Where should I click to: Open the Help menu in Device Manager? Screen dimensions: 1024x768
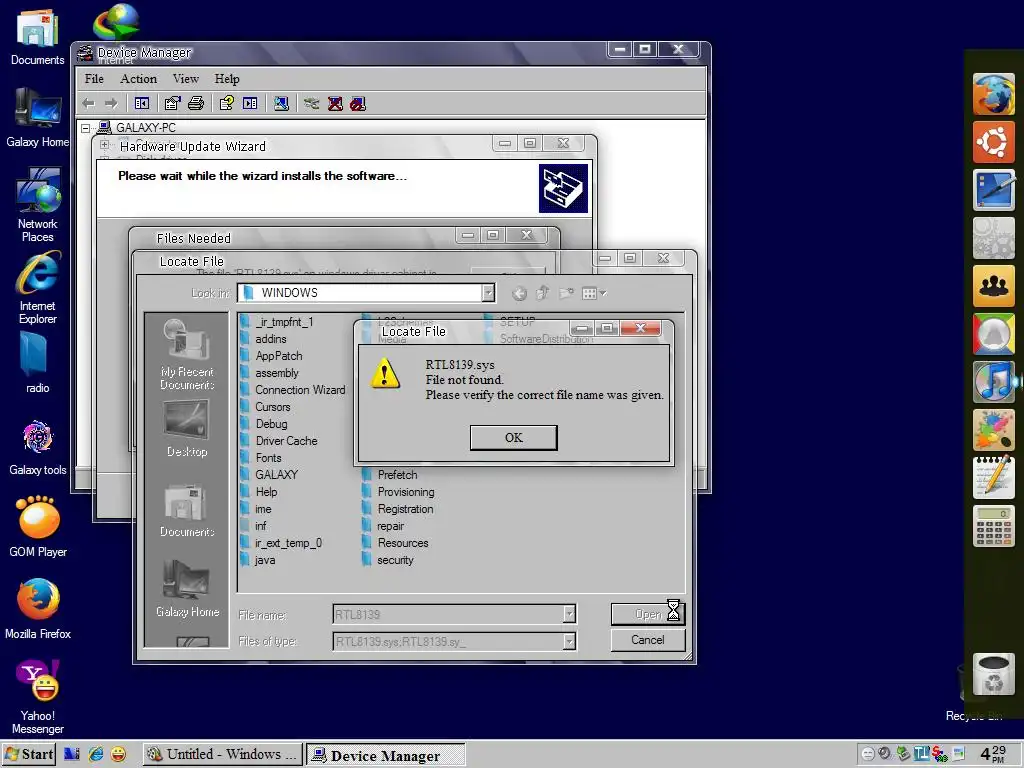[x=227, y=79]
